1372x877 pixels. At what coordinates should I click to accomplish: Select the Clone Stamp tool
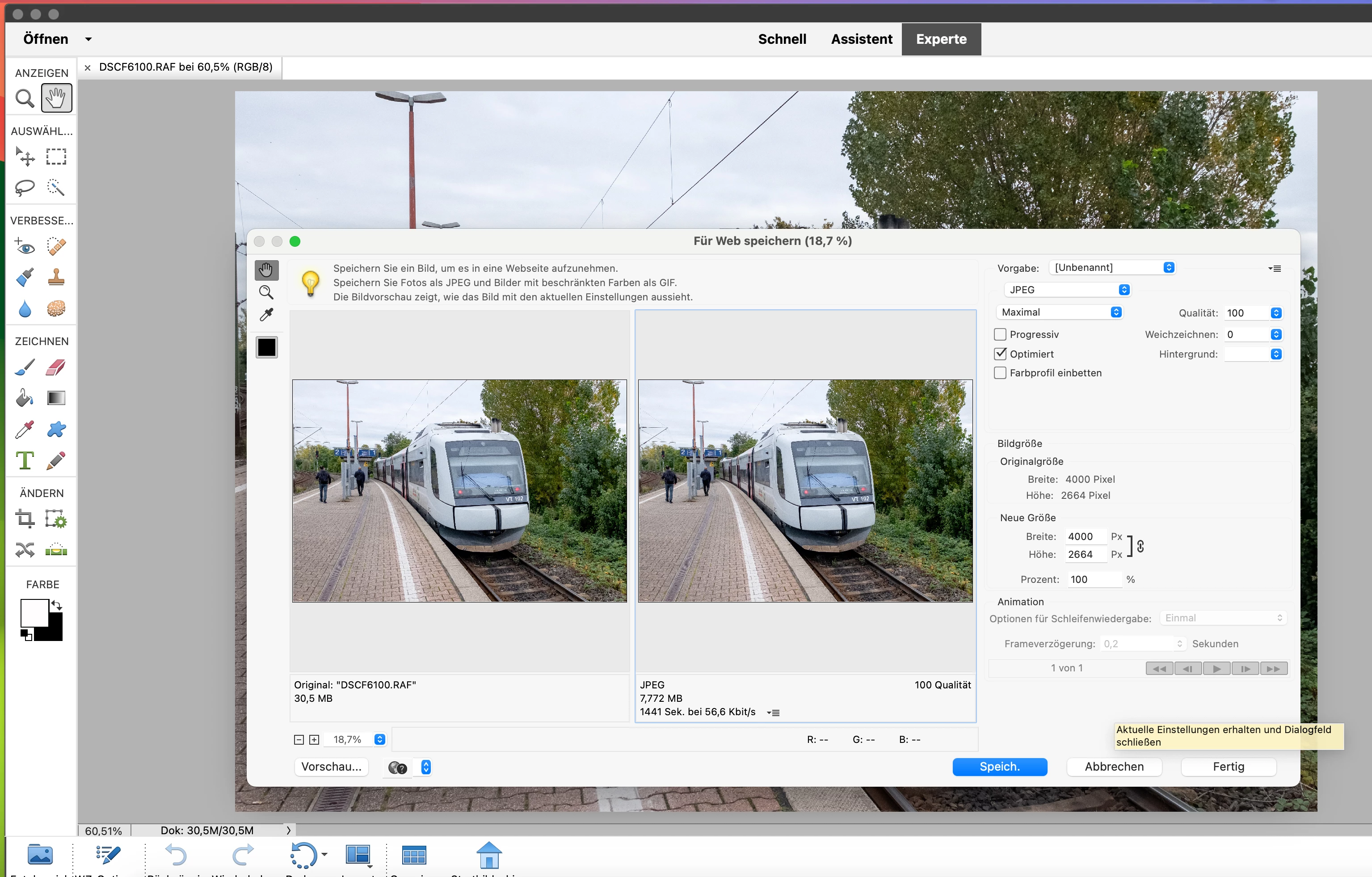click(56, 277)
